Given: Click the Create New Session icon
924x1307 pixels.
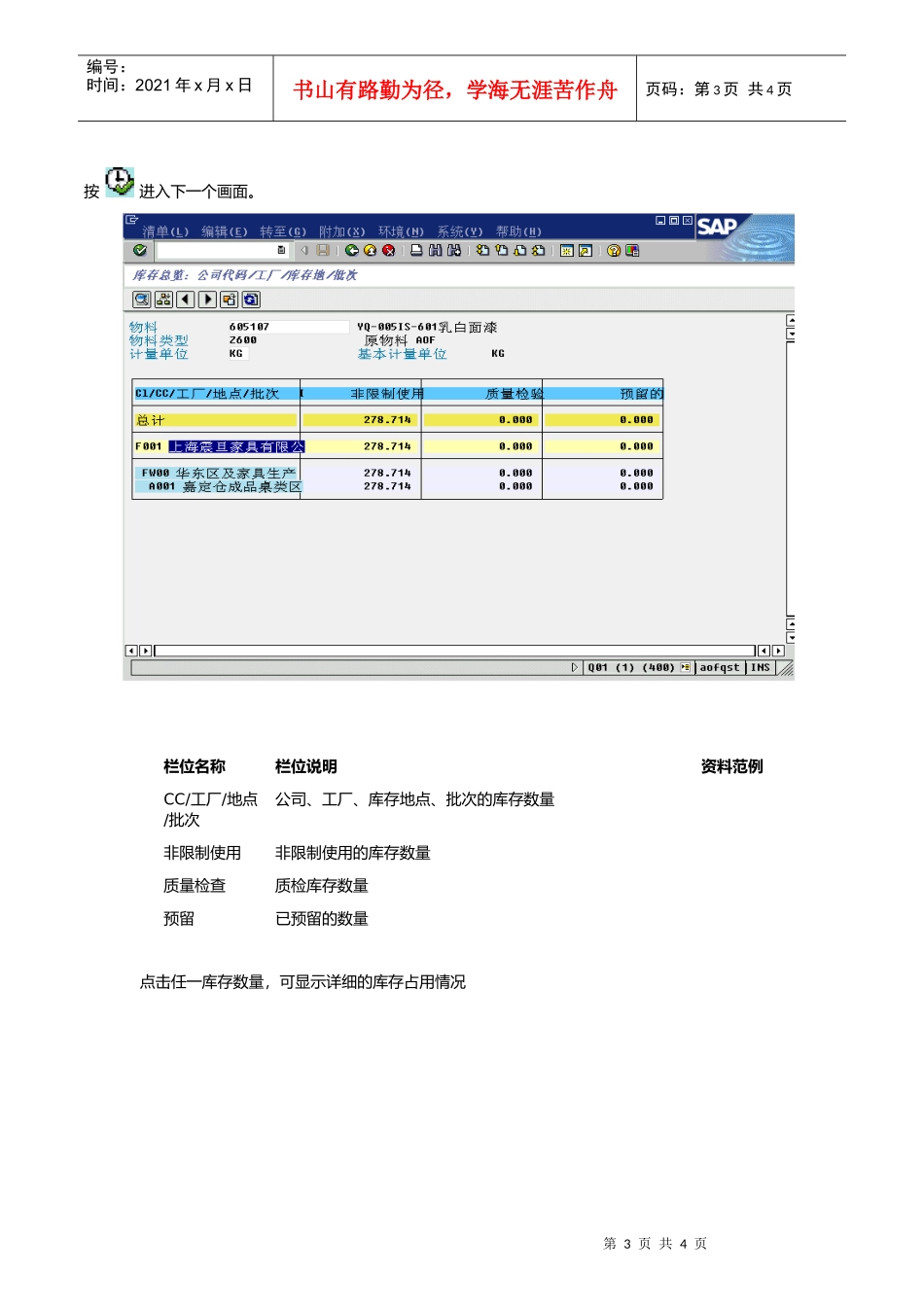Looking at the screenshot, I should [x=567, y=251].
